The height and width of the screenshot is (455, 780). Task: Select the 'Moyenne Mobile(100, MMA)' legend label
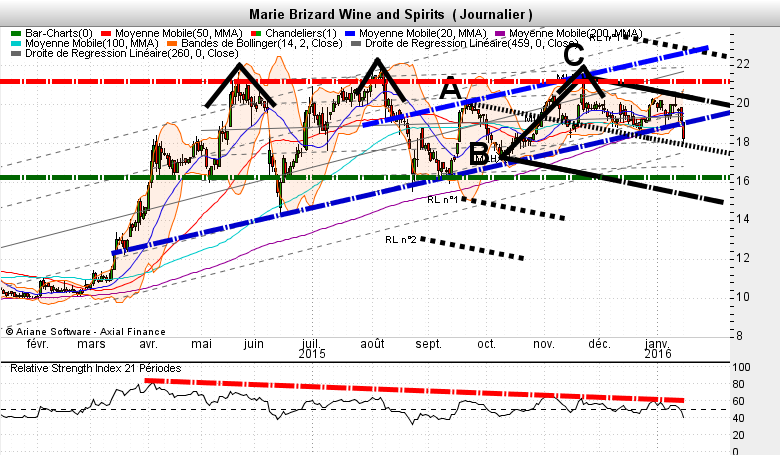92,43
